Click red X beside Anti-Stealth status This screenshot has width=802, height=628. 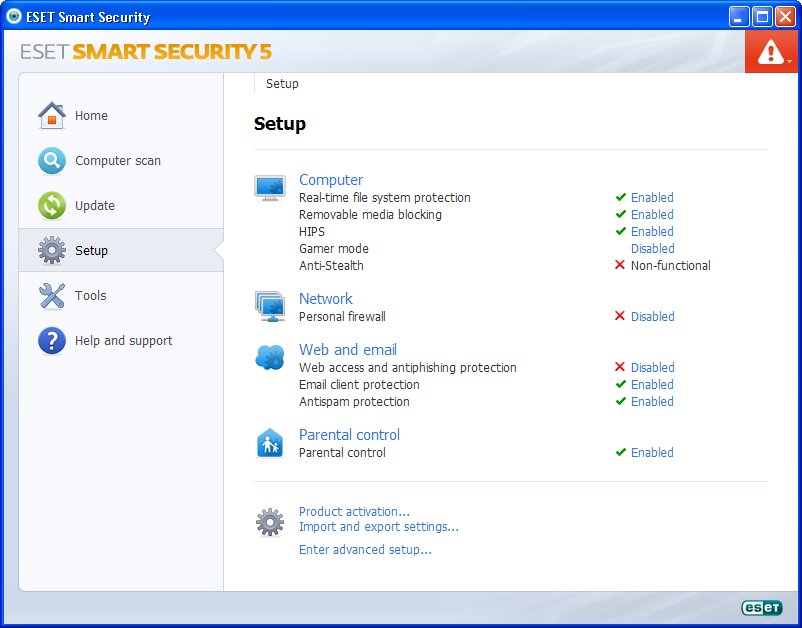click(x=619, y=265)
